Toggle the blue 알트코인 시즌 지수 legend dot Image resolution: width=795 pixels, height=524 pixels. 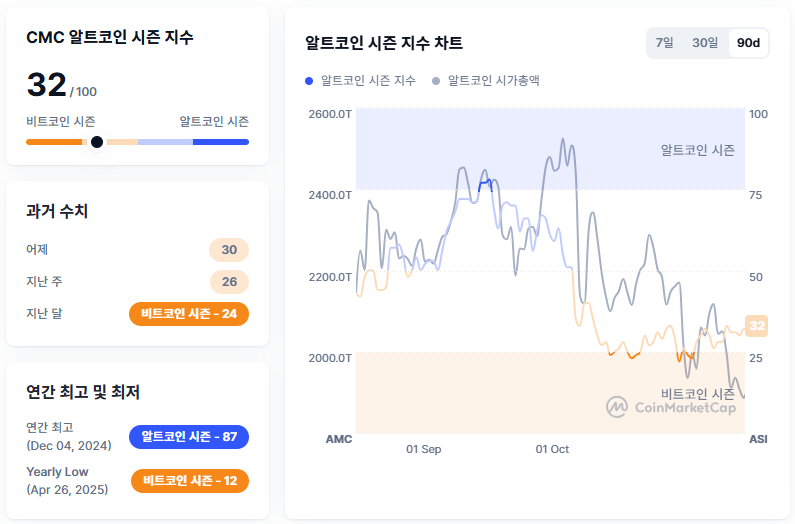(309, 80)
